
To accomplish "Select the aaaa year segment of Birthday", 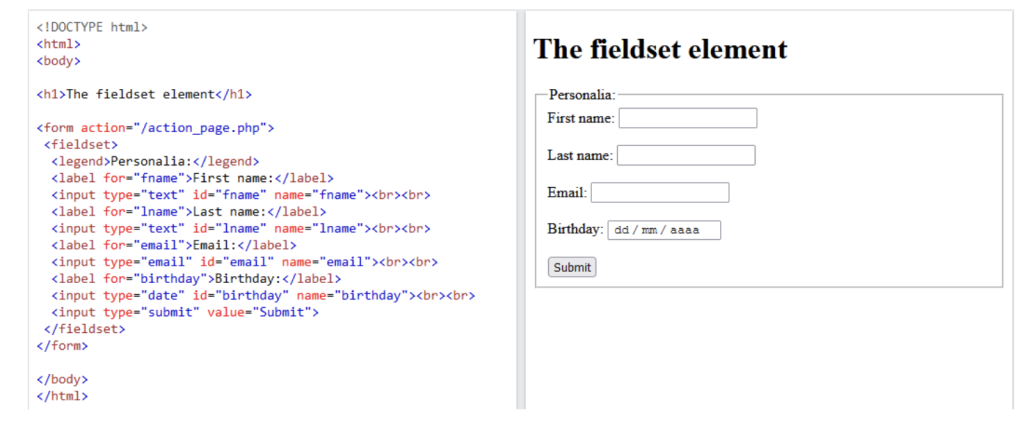I will click(x=684, y=230).
